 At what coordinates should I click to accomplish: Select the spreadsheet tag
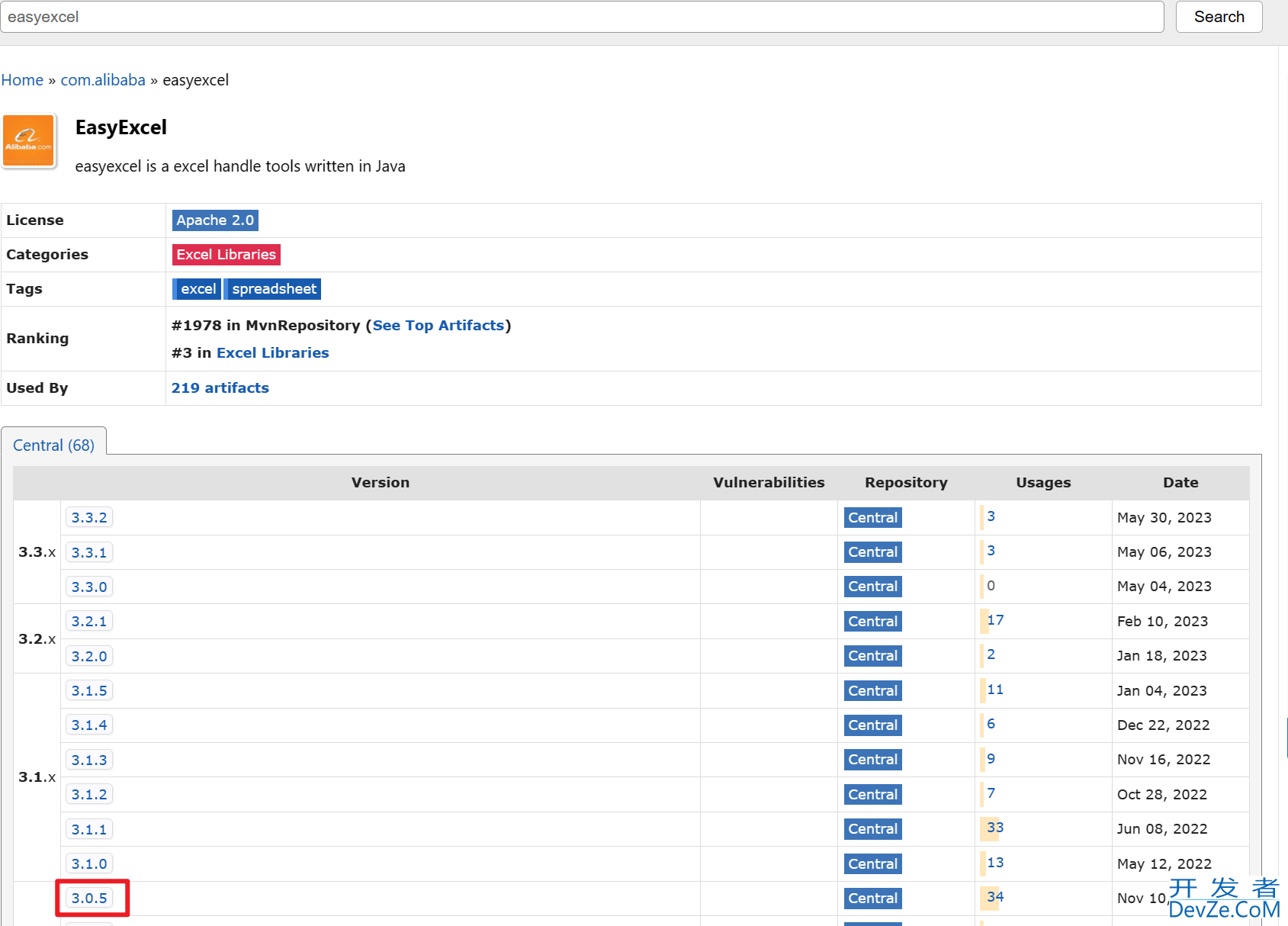pos(273,289)
